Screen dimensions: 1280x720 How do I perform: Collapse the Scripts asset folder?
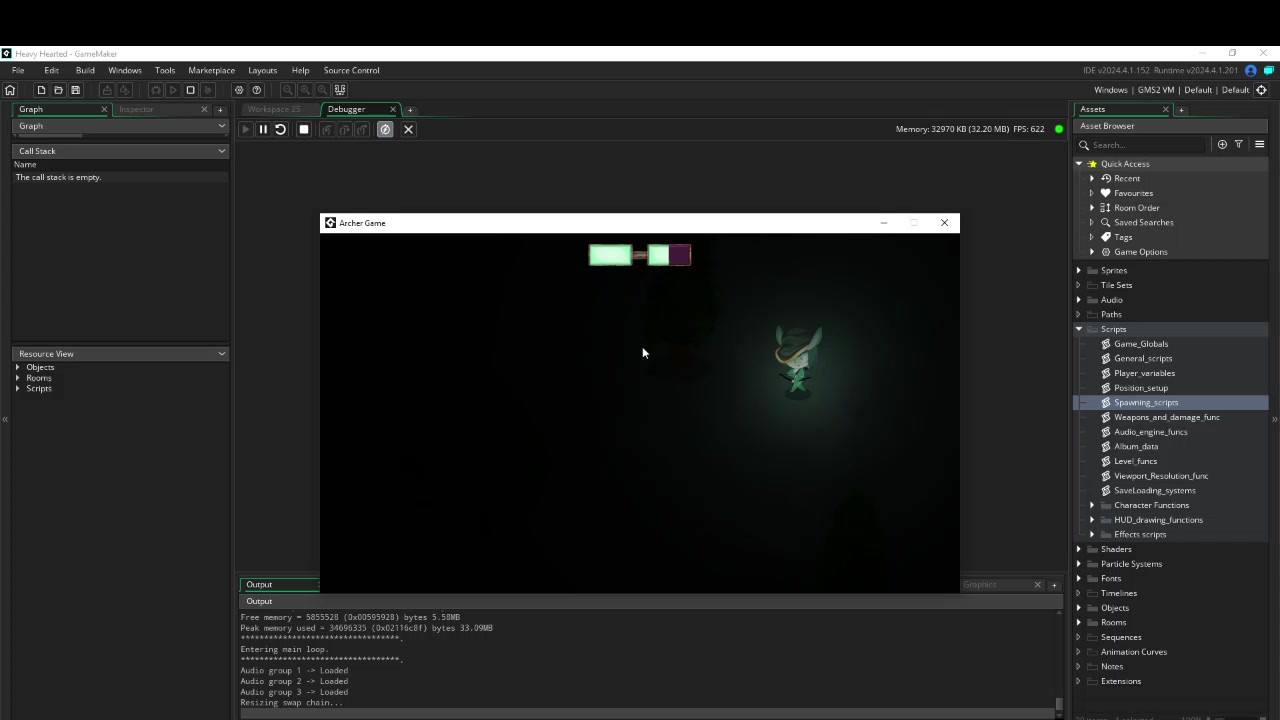click(1079, 329)
